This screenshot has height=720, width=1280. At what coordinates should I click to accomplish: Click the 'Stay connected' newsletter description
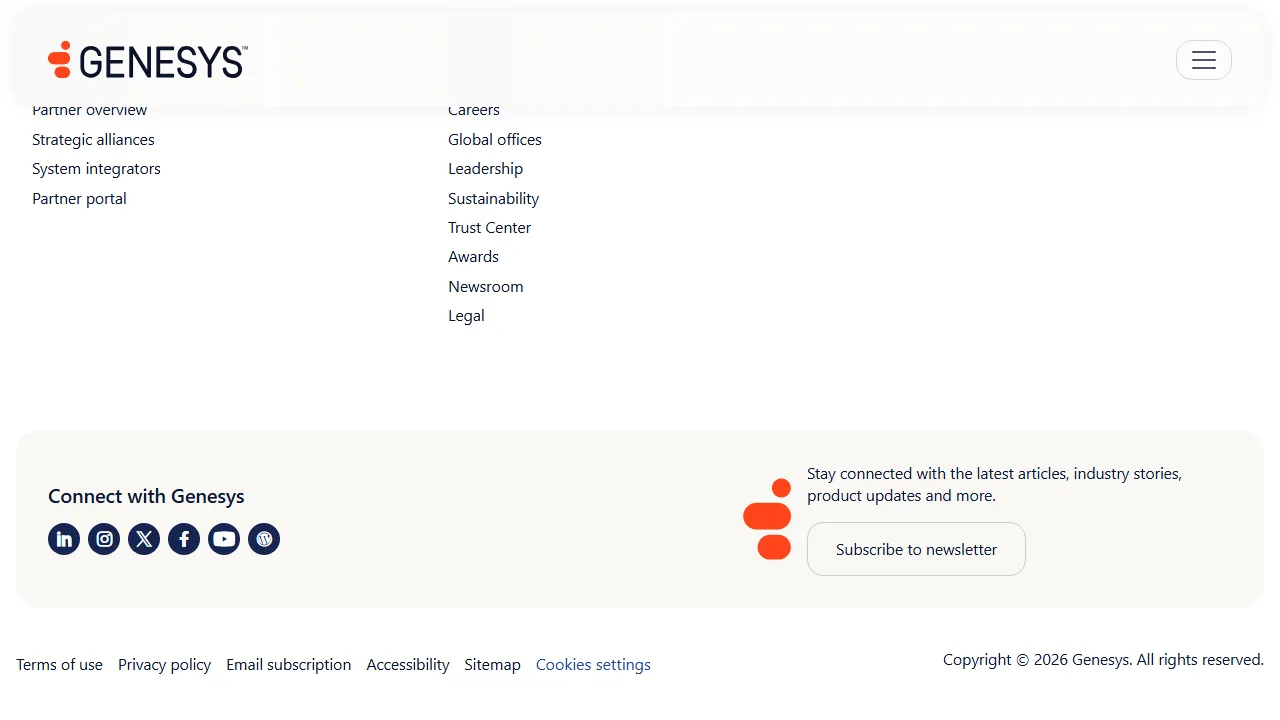click(x=994, y=484)
